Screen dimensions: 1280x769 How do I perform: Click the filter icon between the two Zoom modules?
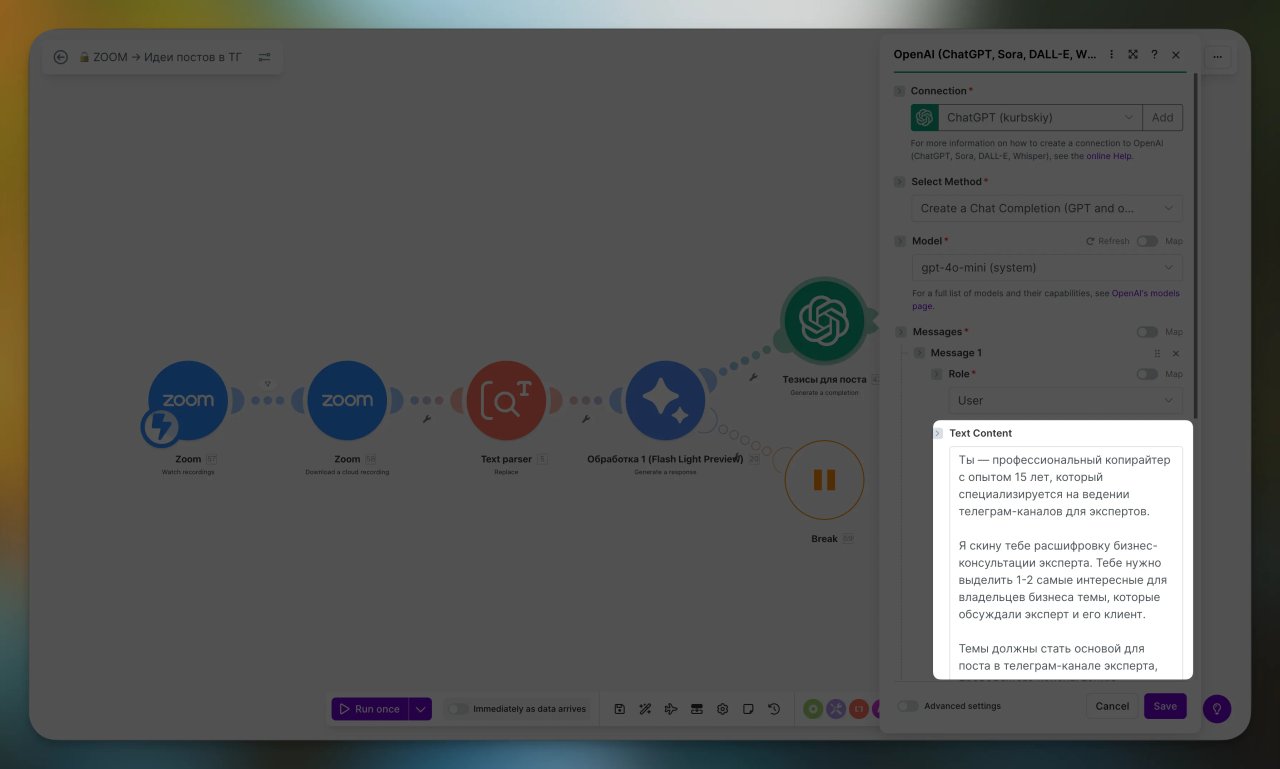coord(268,383)
